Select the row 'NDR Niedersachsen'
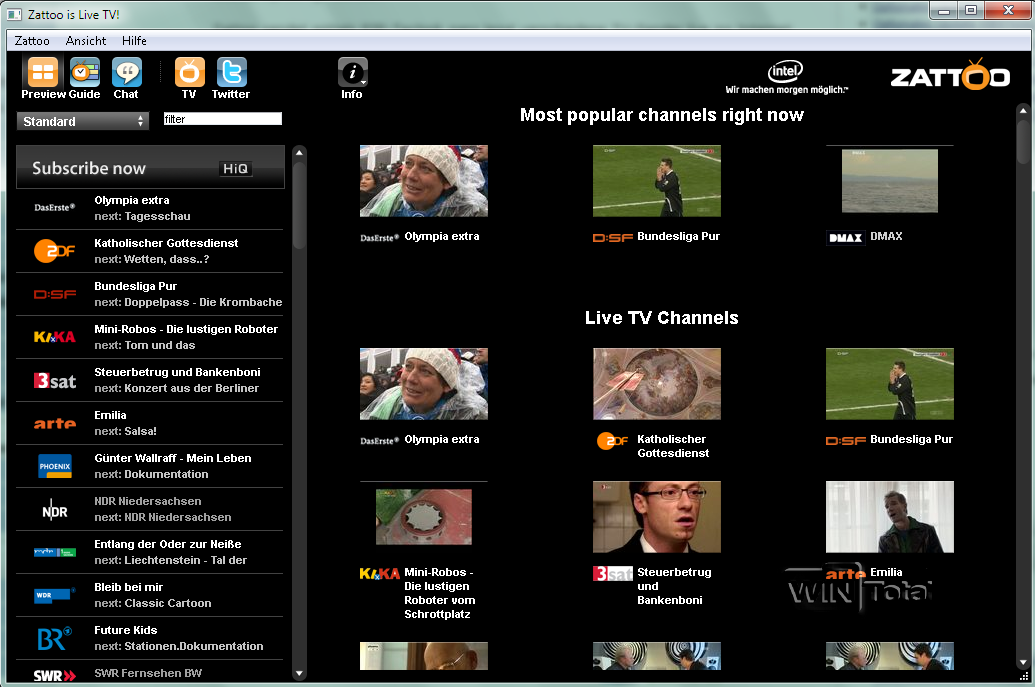The image size is (1035, 687). pyautogui.click(x=150, y=509)
